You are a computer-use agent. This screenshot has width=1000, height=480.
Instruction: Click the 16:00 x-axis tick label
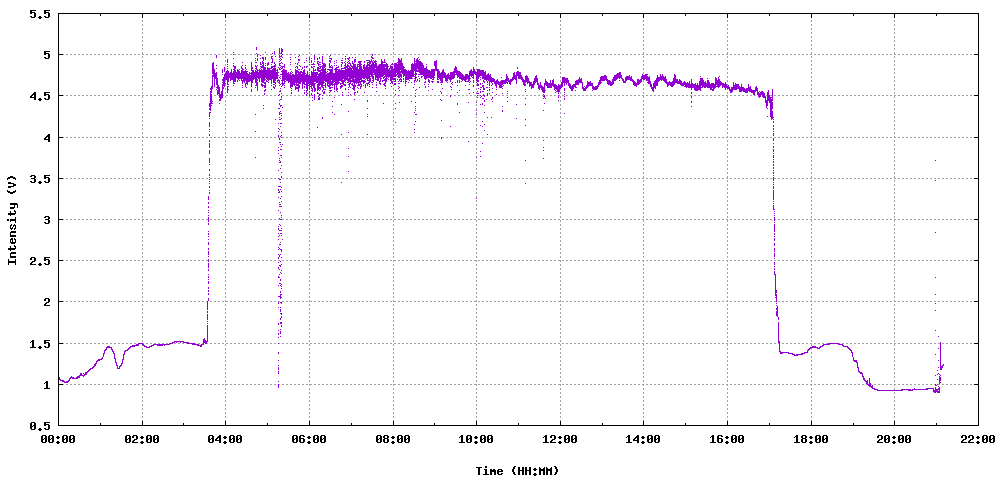(727, 439)
